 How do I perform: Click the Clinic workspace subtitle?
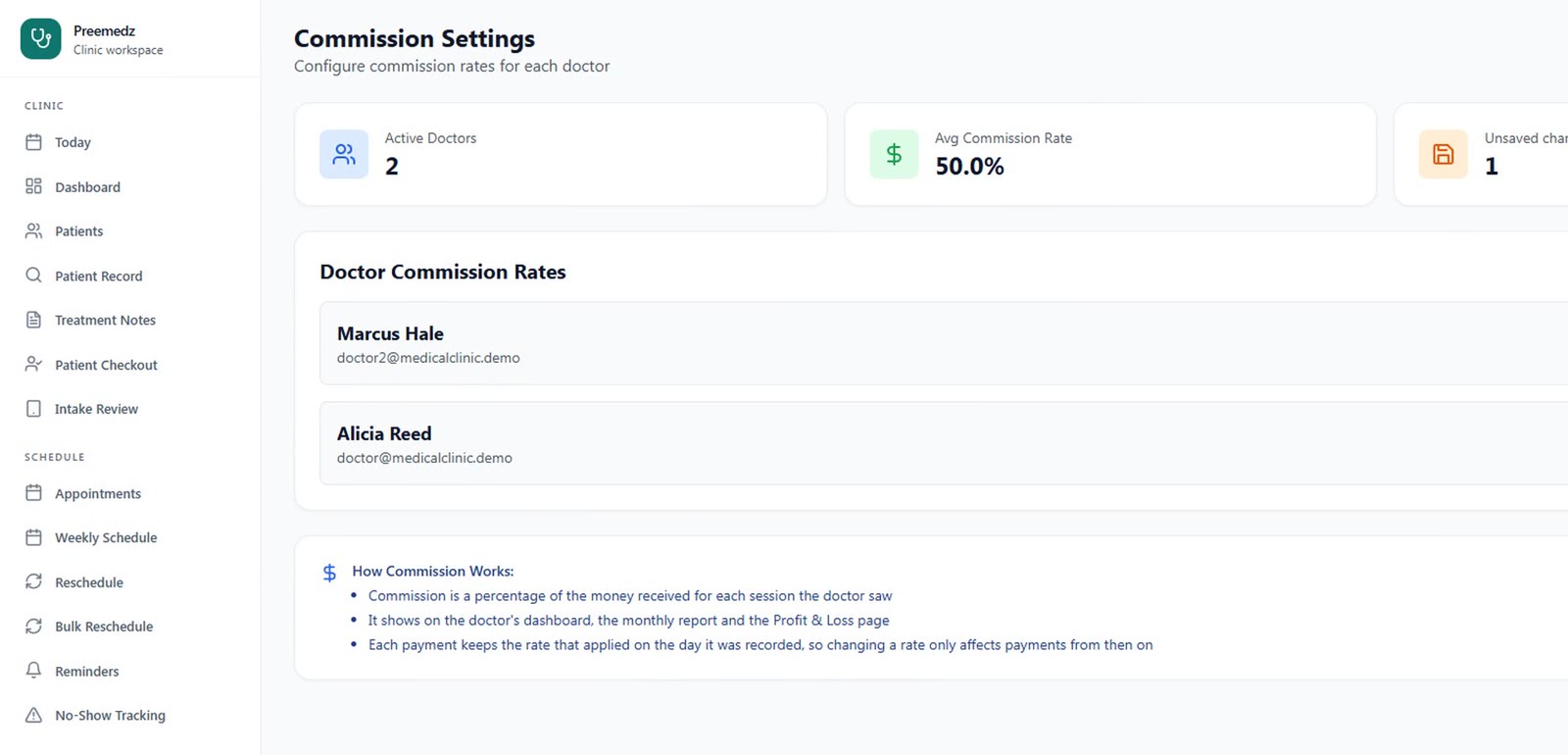click(119, 50)
